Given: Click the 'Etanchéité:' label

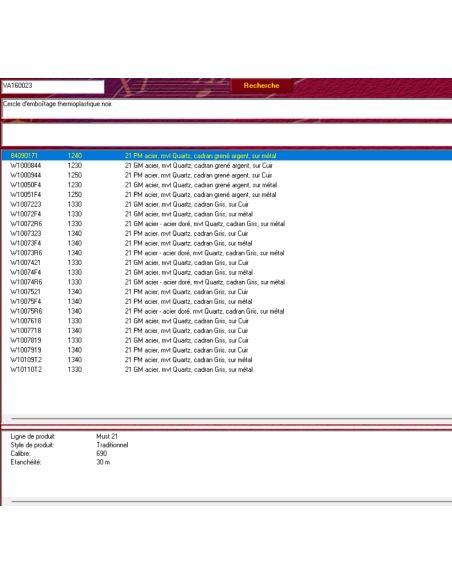Looking at the screenshot, I should point(26,462).
